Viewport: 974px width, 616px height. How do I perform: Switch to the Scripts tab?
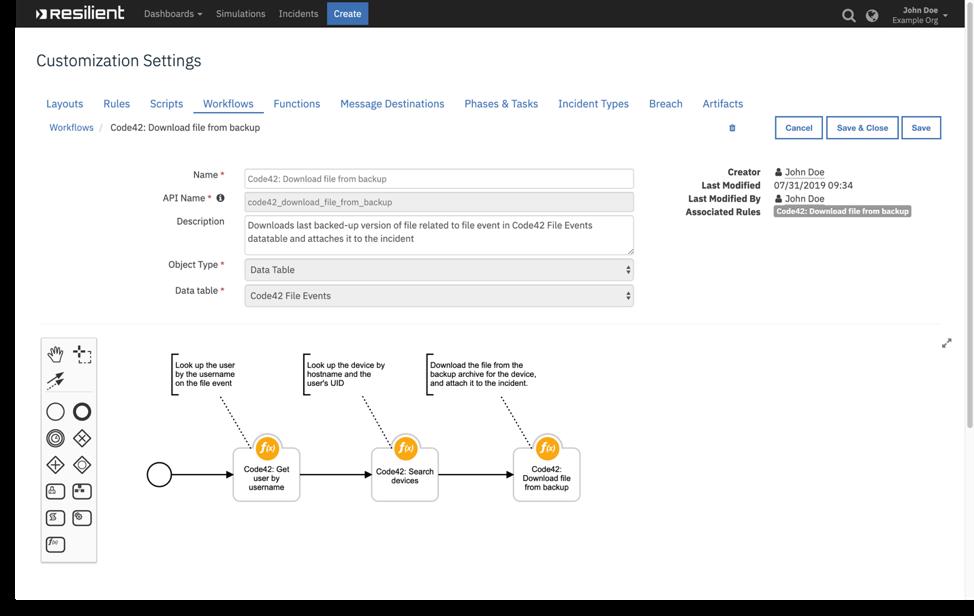click(166, 104)
